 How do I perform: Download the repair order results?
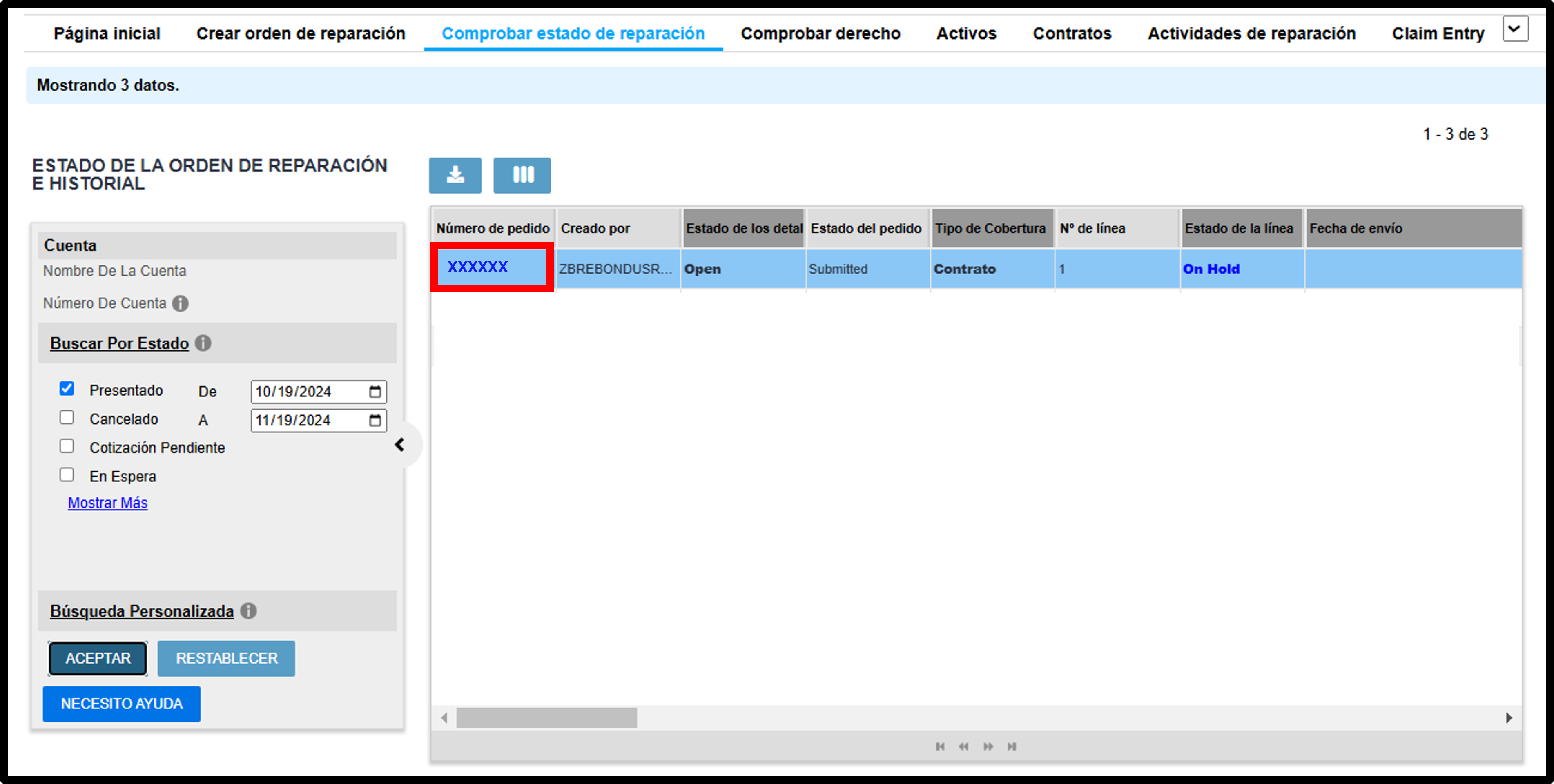455,176
